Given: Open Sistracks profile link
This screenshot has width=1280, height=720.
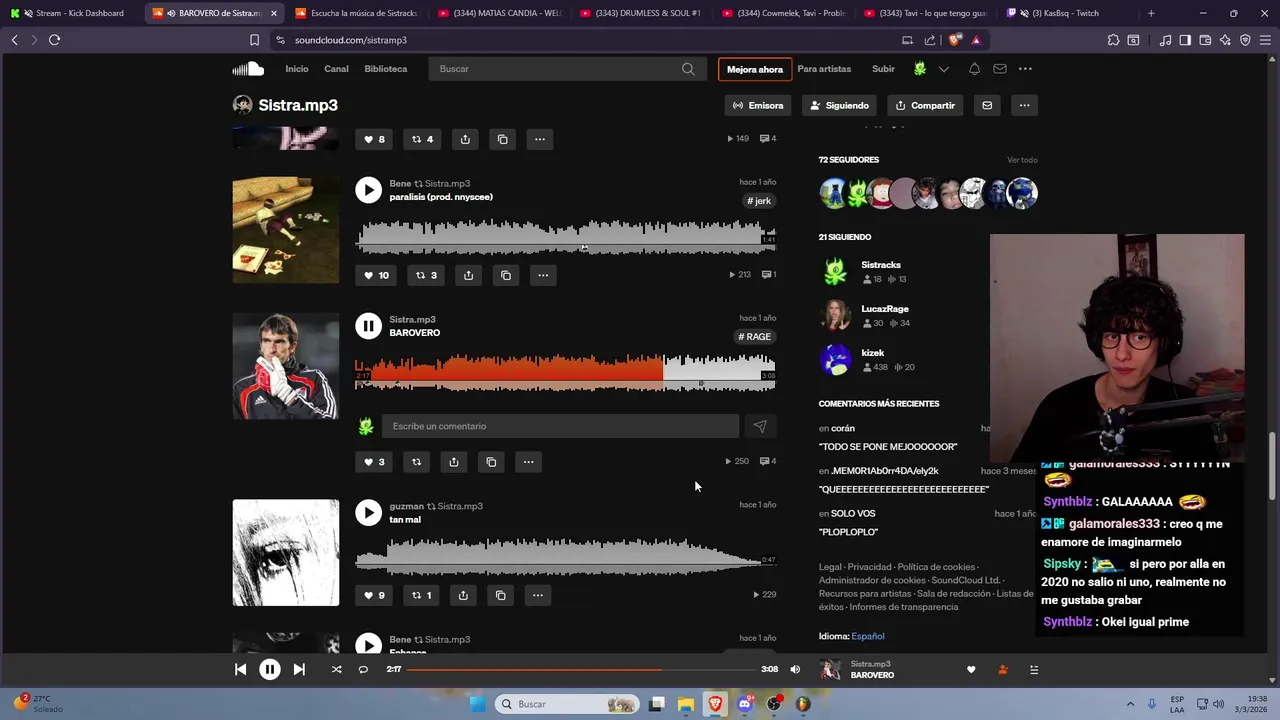Looking at the screenshot, I should 881,265.
